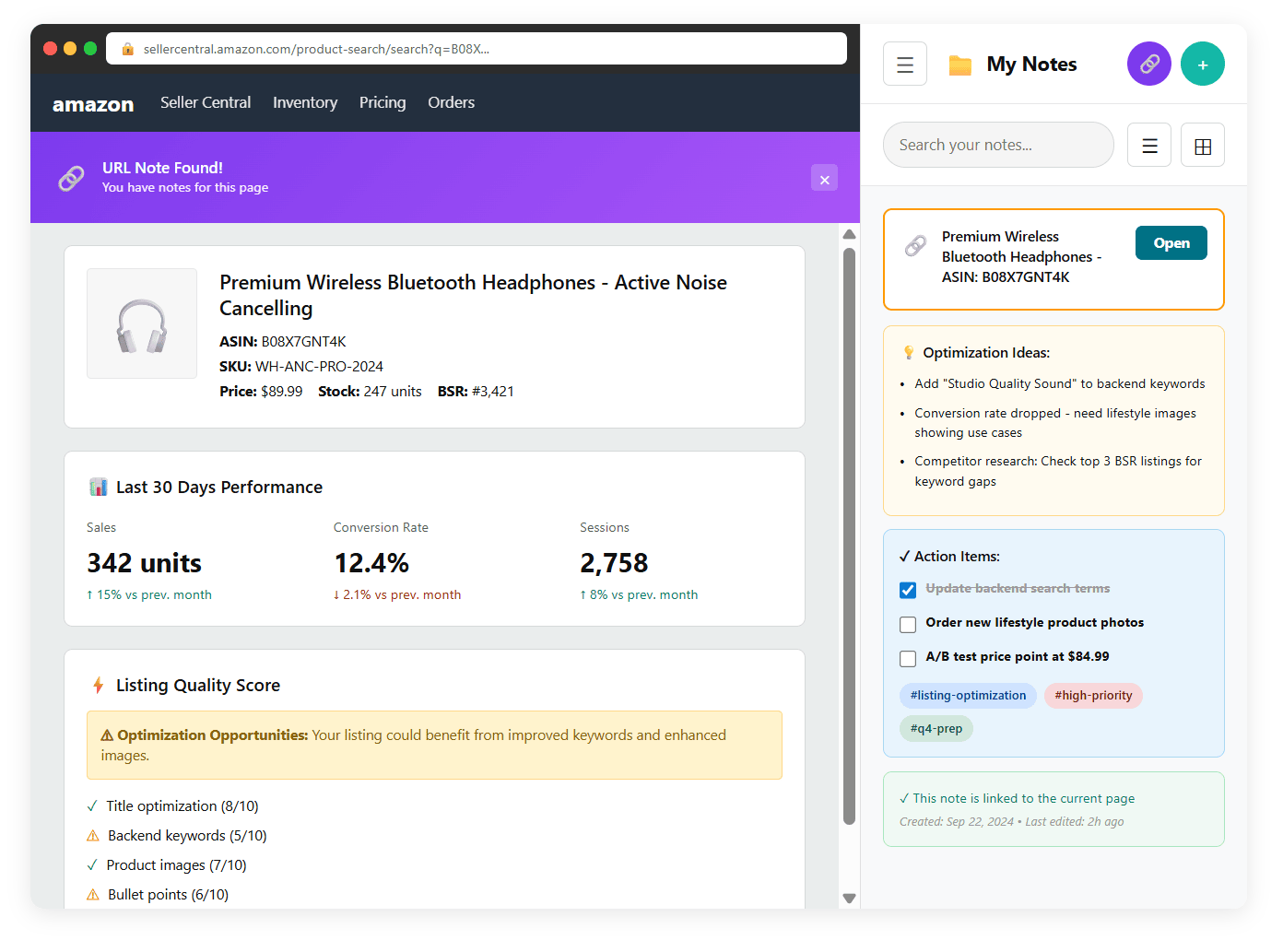Switch notes to grid view
This screenshot has height=952, width=1283.
pyautogui.click(x=1202, y=146)
